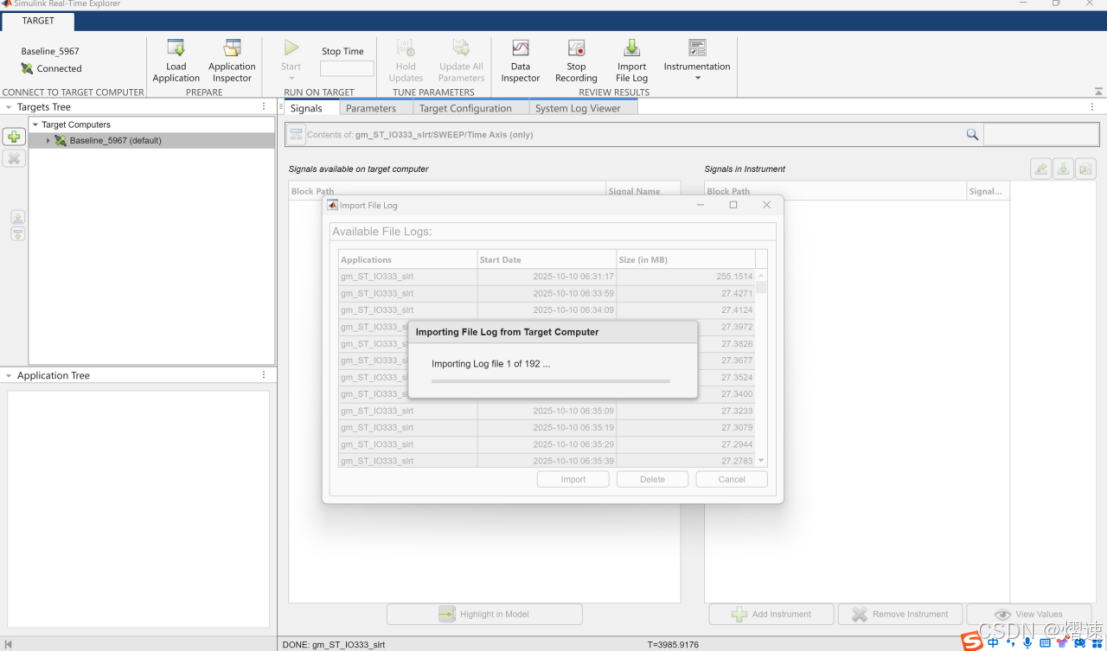Click Update All Parameters icon
This screenshot has width=1108, height=651.
point(461,48)
